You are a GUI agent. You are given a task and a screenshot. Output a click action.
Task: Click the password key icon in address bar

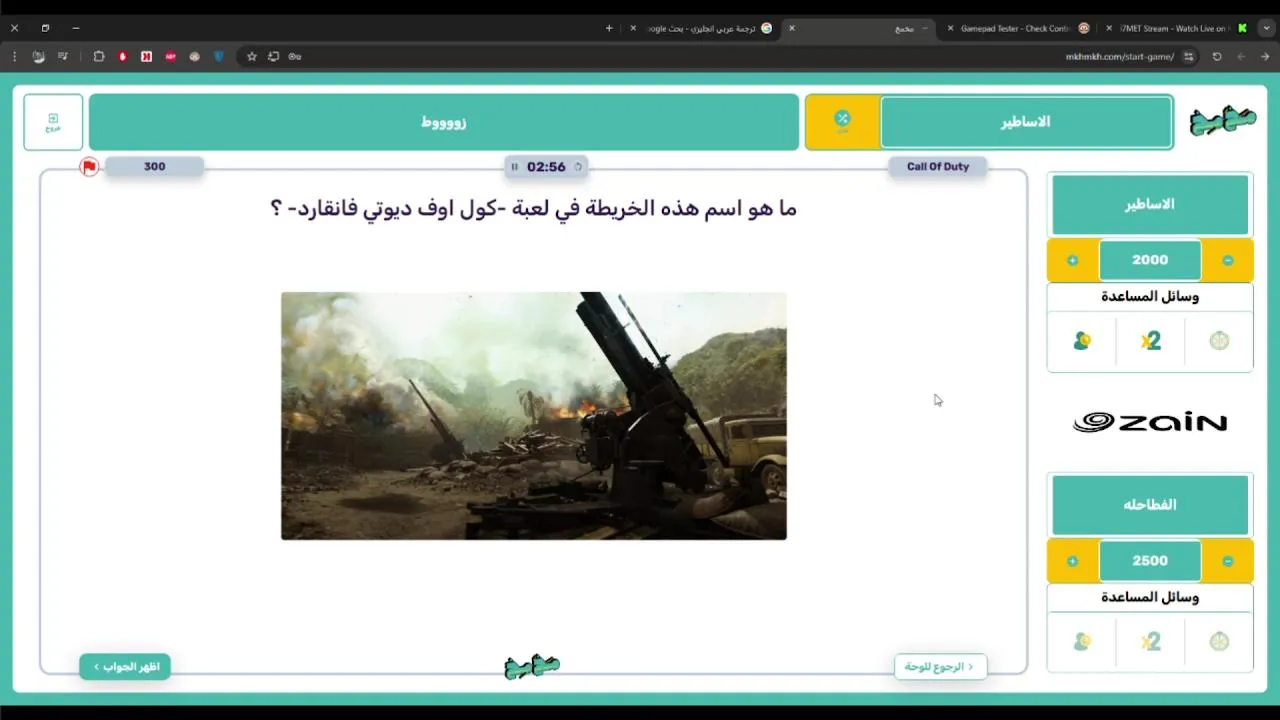pos(295,57)
